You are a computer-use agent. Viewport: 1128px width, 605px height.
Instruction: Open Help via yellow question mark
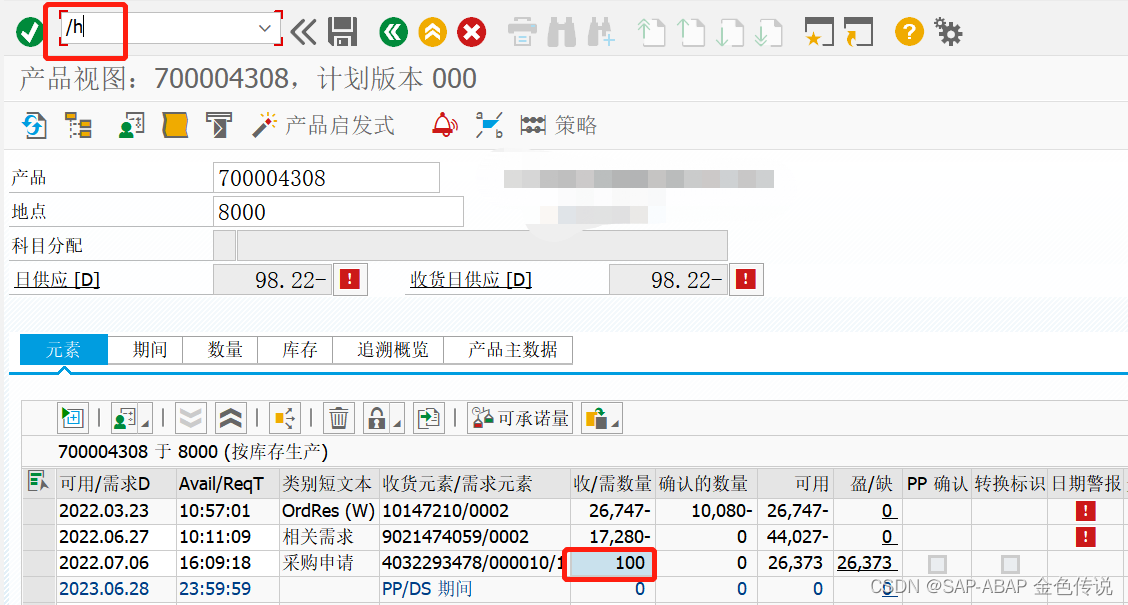click(x=909, y=32)
